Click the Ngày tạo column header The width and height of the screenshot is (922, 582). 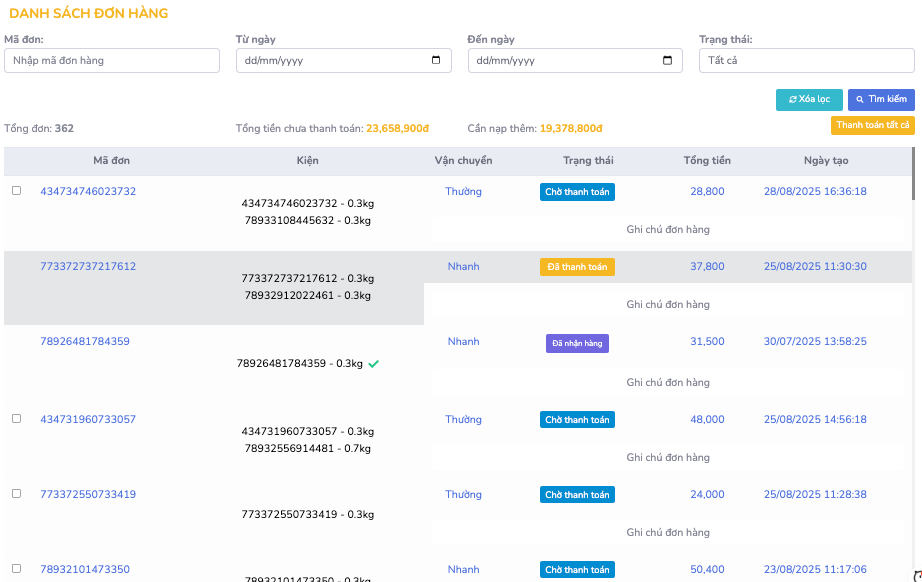[825, 161]
